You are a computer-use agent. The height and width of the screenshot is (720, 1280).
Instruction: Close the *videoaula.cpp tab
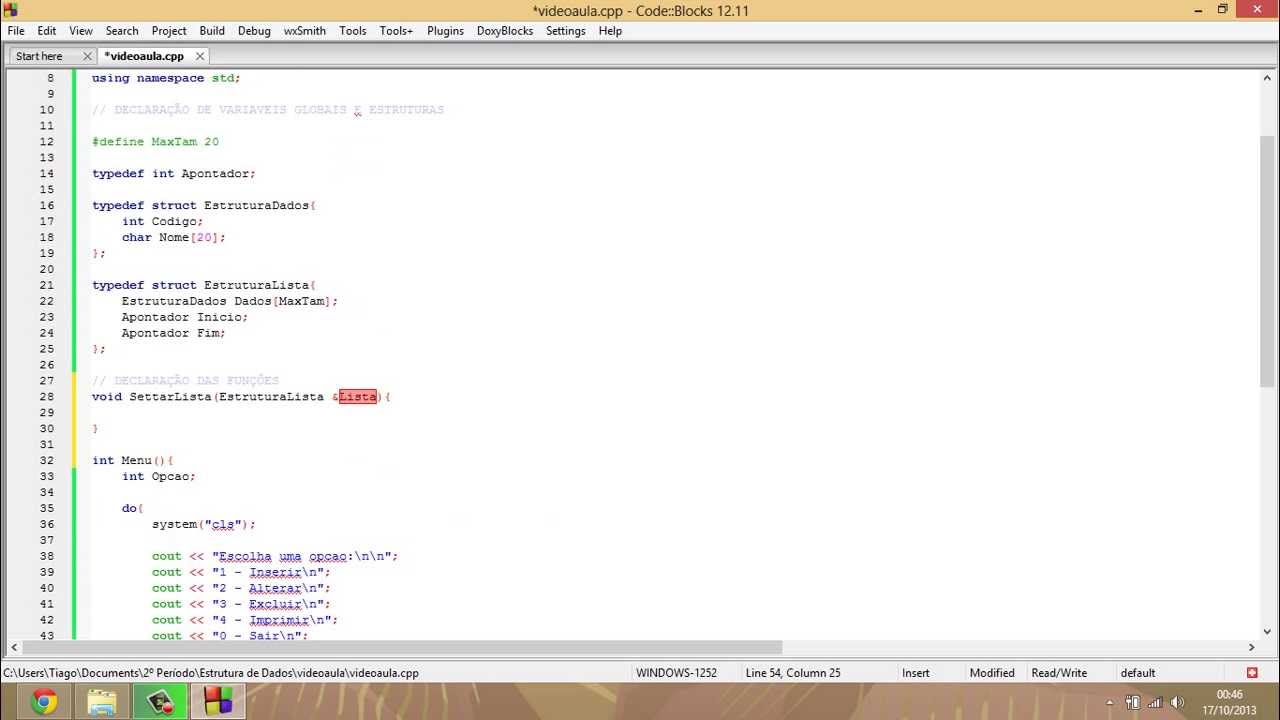200,56
